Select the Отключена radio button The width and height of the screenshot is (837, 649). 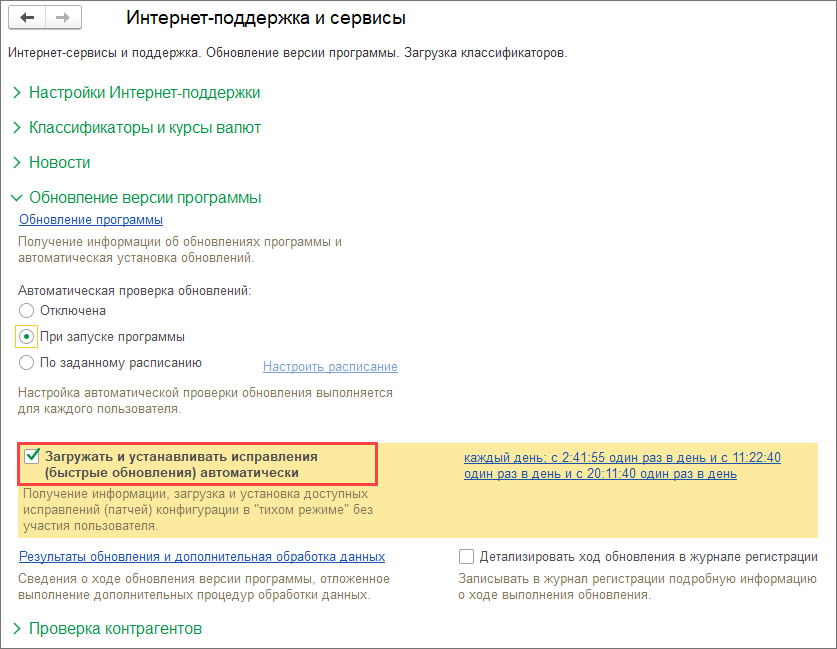26,310
